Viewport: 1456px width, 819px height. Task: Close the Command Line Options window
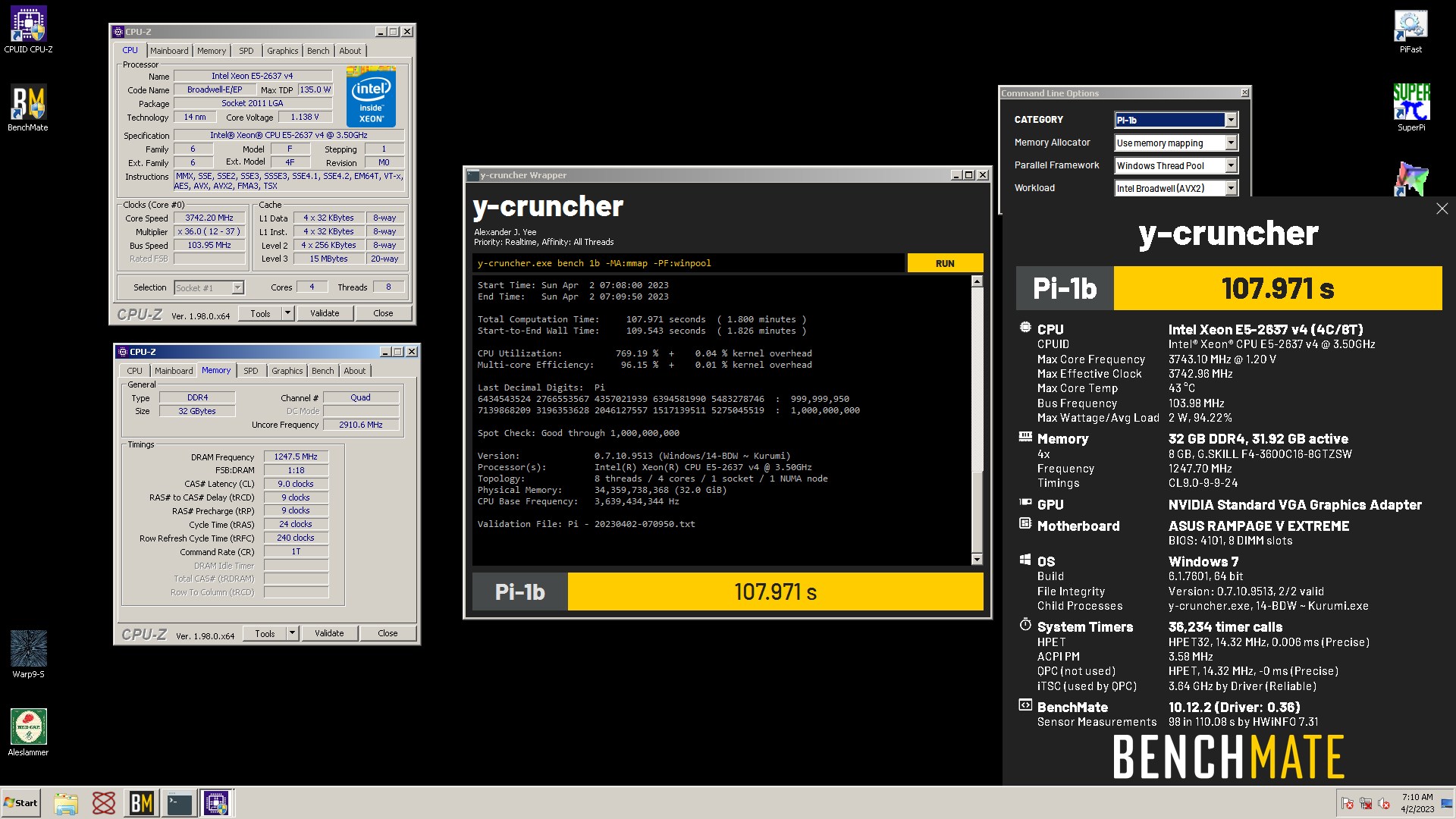point(1244,93)
